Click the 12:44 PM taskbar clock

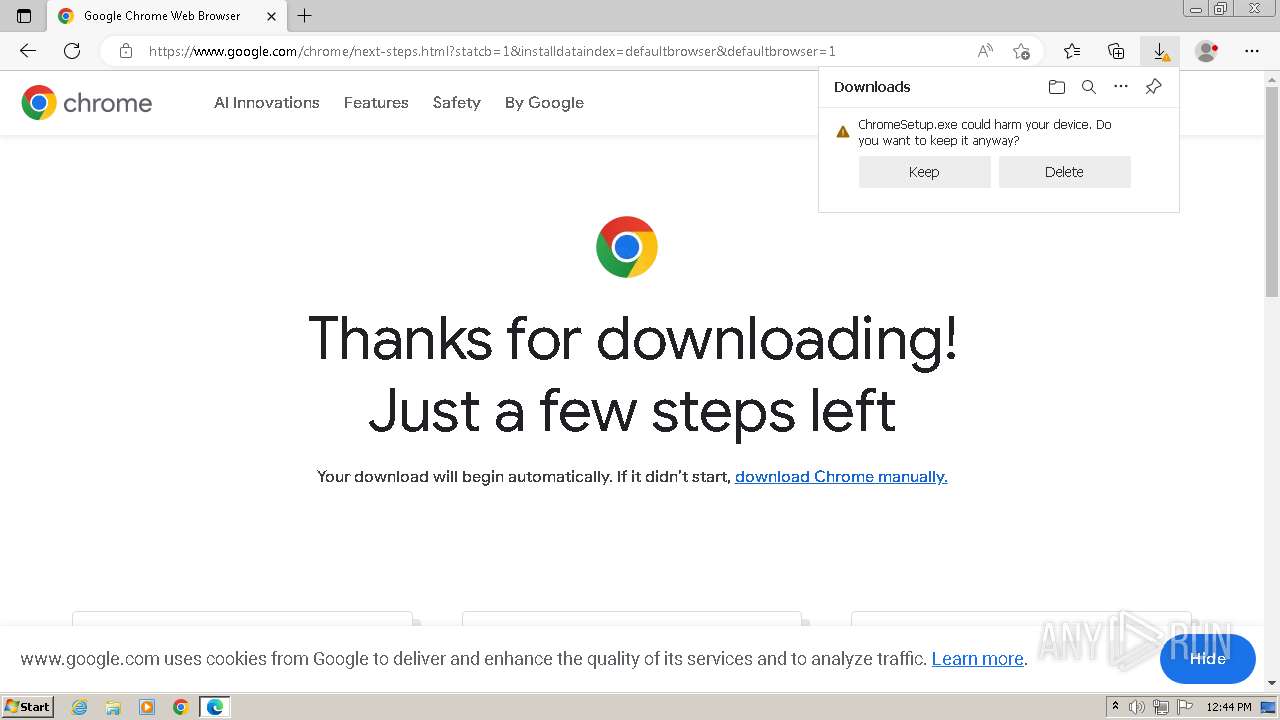(1229, 707)
